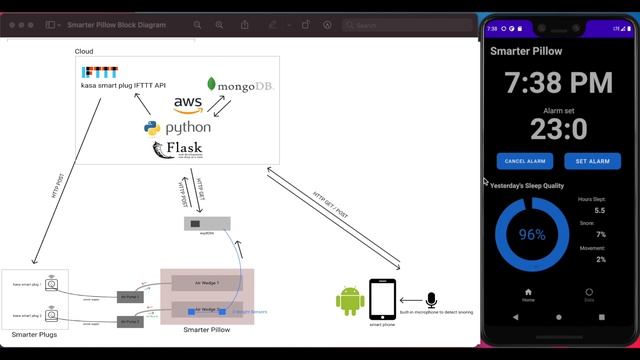Click the Cloud label above the box

[84, 51]
